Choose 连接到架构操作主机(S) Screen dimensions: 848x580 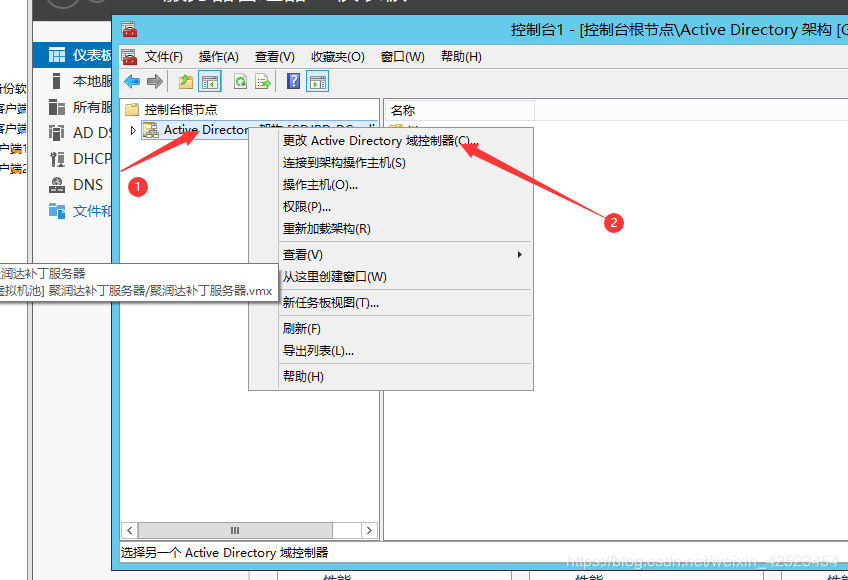pyautogui.click(x=391, y=163)
